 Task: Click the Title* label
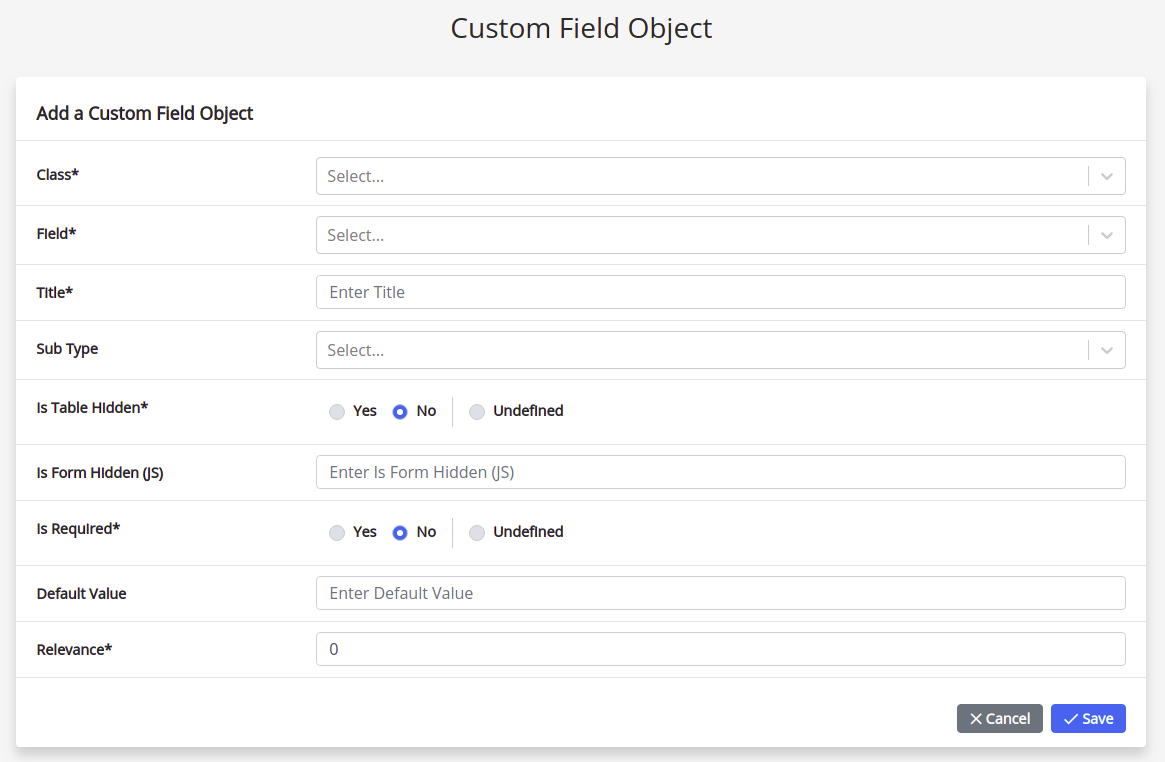point(55,293)
